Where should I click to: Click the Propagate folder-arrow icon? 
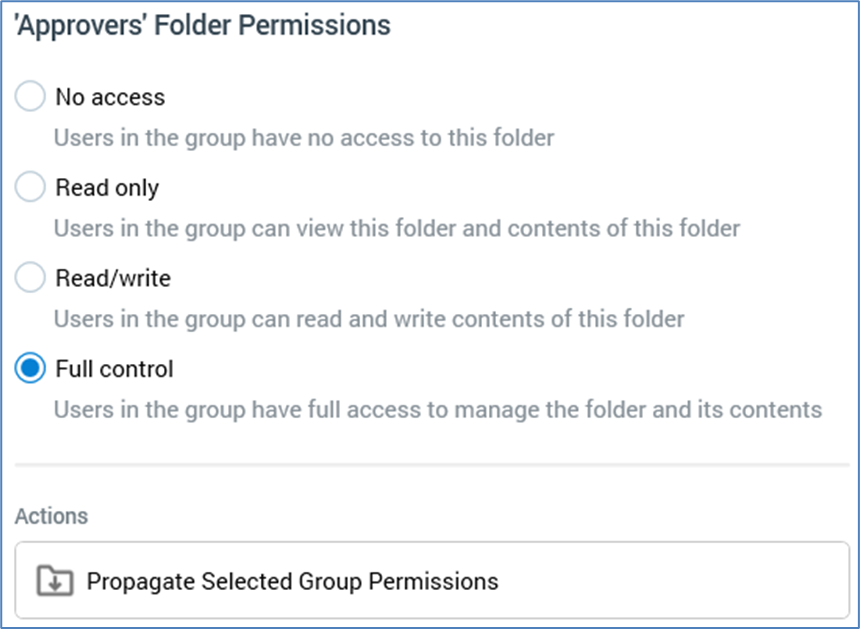(x=52, y=581)
